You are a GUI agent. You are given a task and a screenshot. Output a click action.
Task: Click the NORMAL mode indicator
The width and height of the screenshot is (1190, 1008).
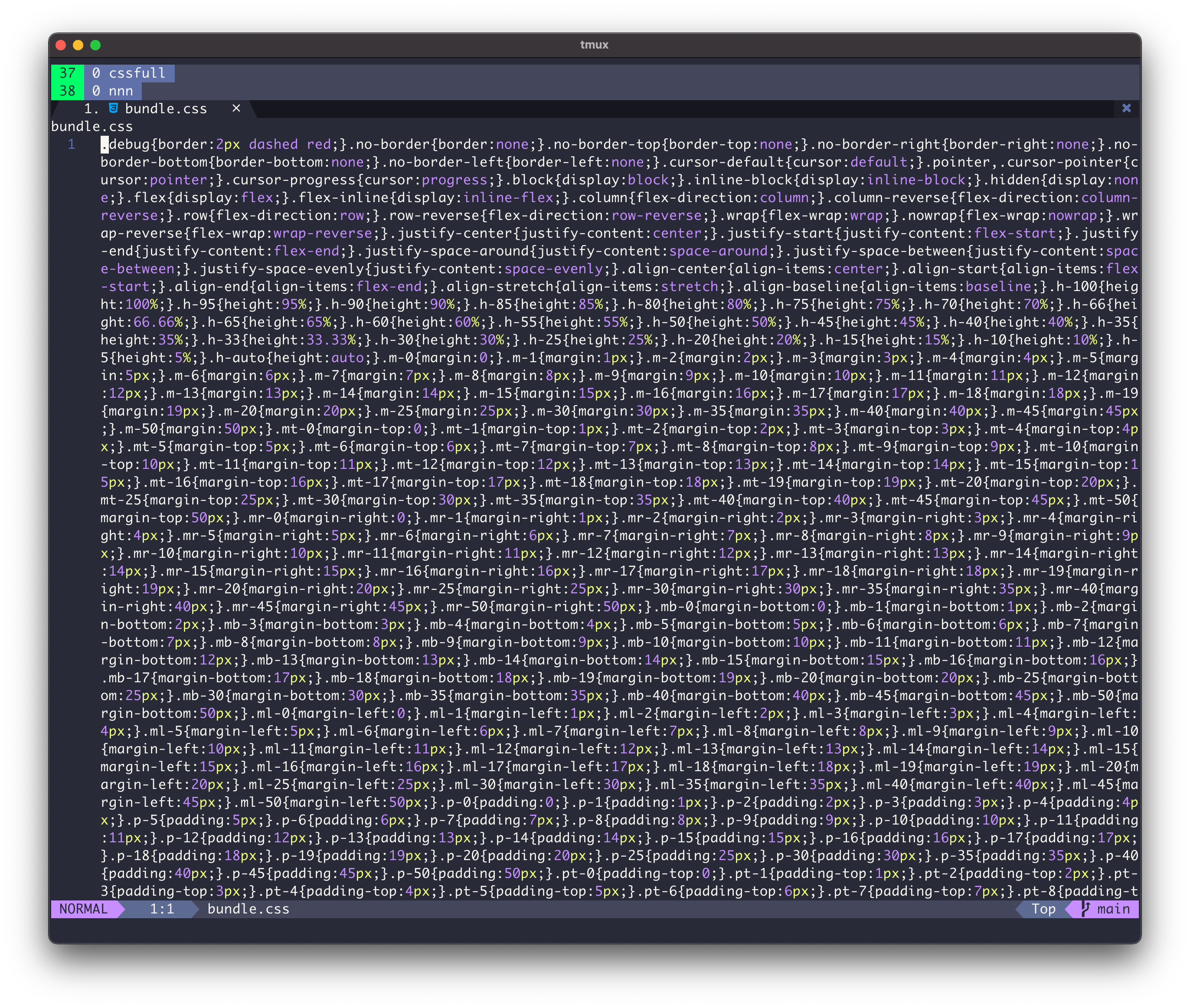[x=83, y=909]
